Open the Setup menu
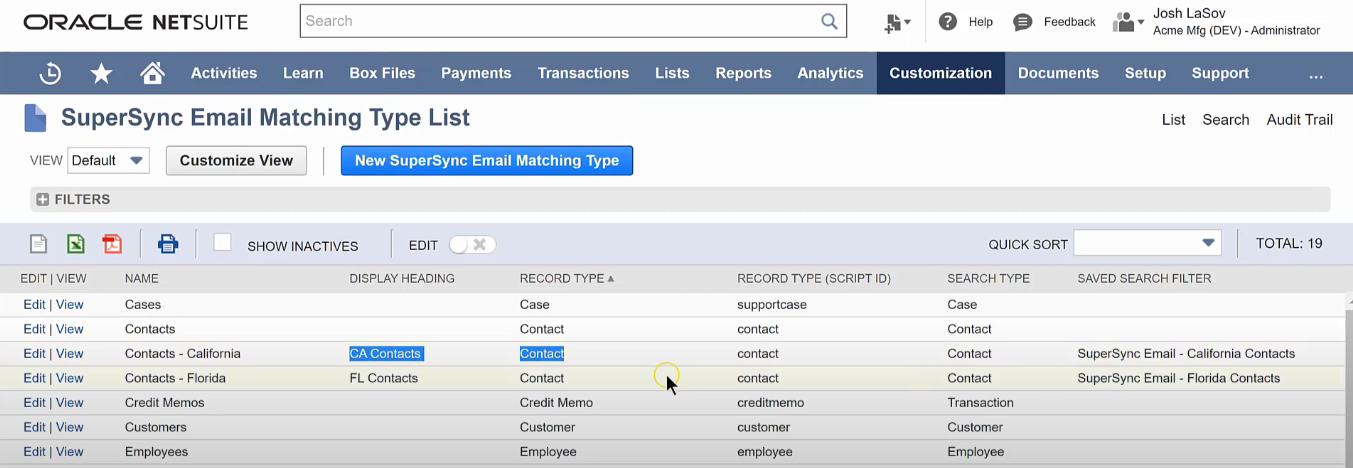The image size is (1353, 468). (1145, 73)
